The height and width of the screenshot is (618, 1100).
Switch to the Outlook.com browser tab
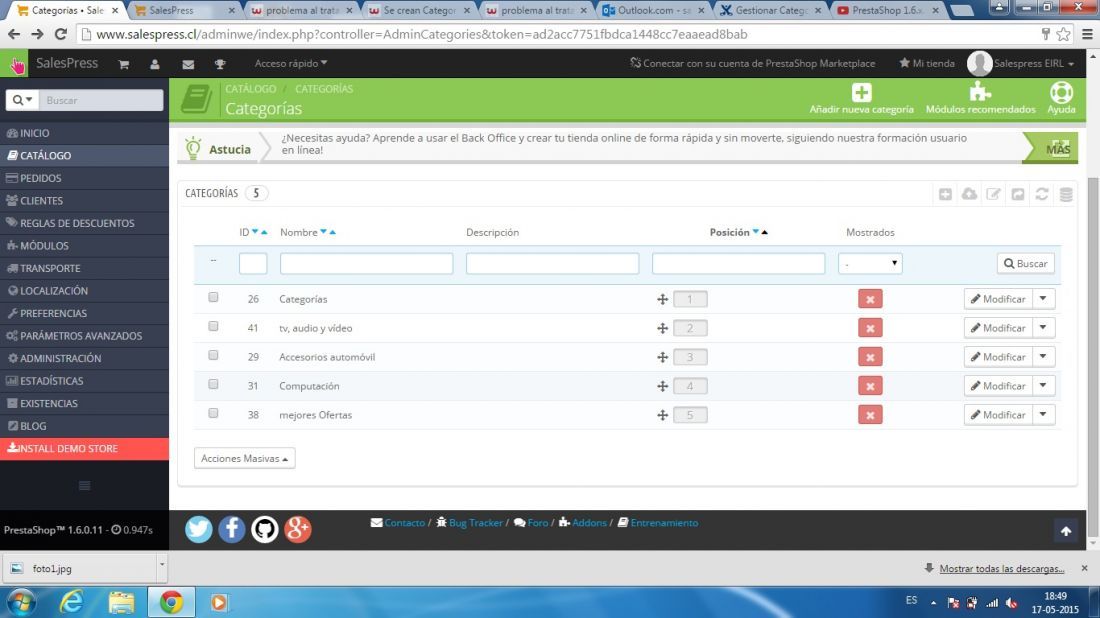click(653, 10)
